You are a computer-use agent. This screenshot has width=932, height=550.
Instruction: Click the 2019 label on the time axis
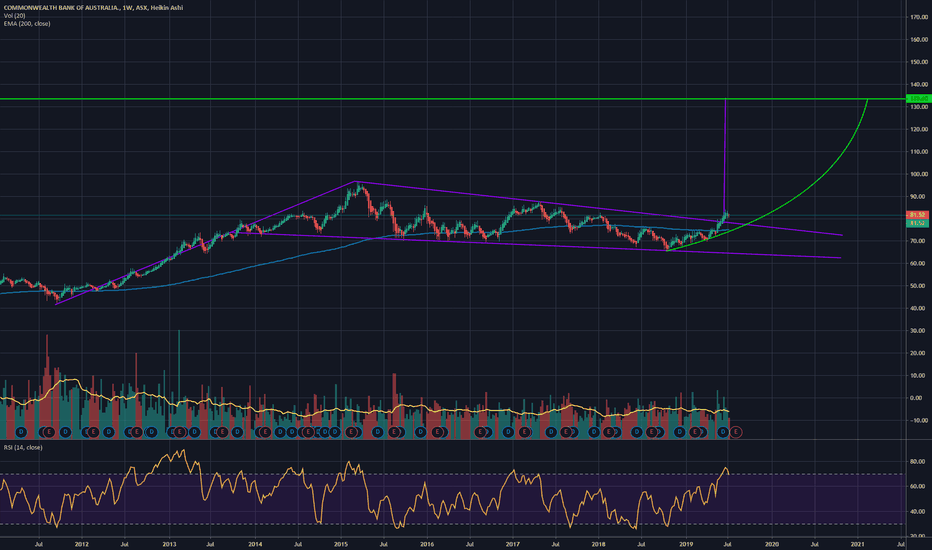[686, 544]
